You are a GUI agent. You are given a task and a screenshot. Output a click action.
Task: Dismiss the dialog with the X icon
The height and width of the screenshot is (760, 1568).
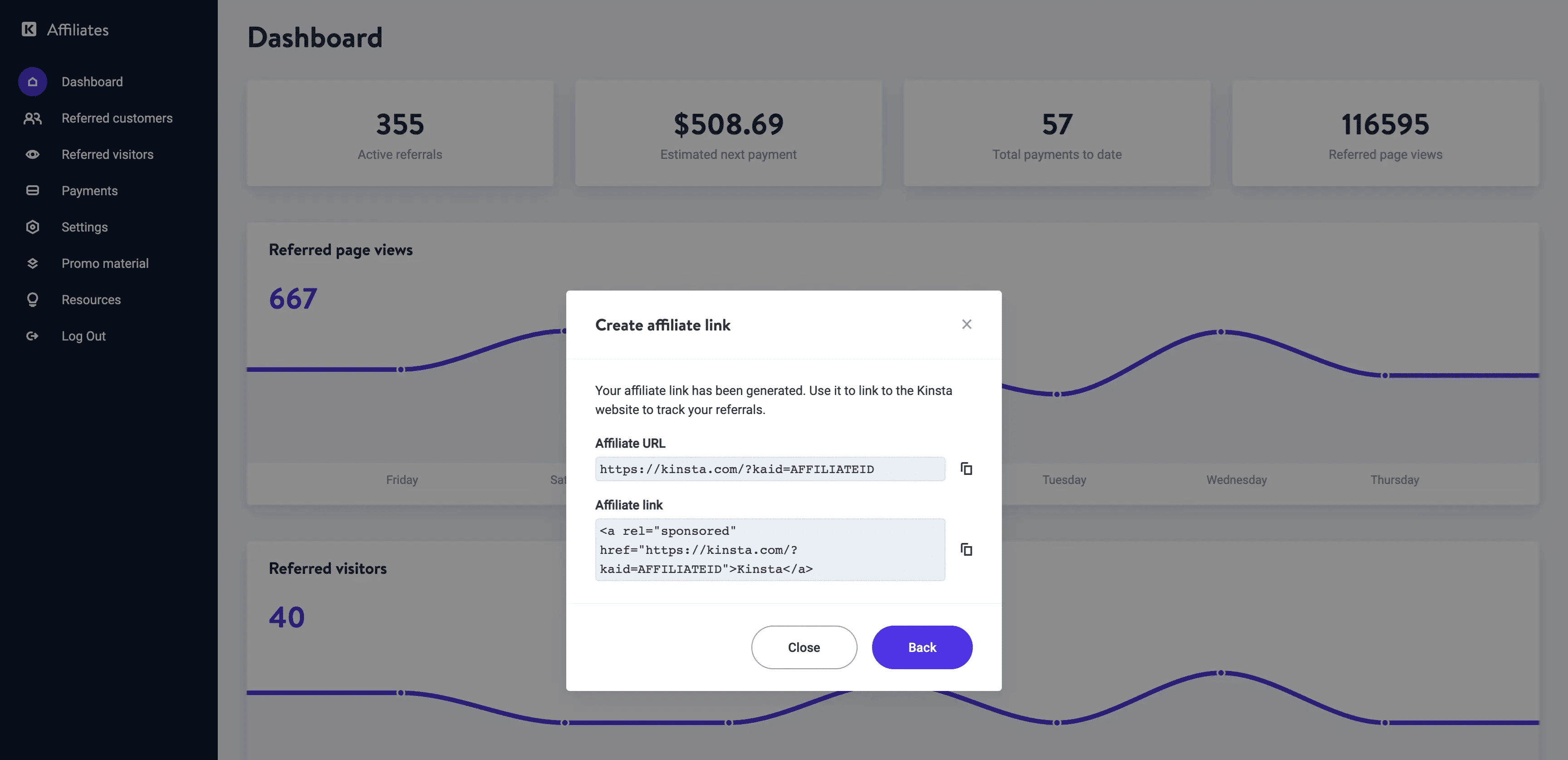pos(966,324)
